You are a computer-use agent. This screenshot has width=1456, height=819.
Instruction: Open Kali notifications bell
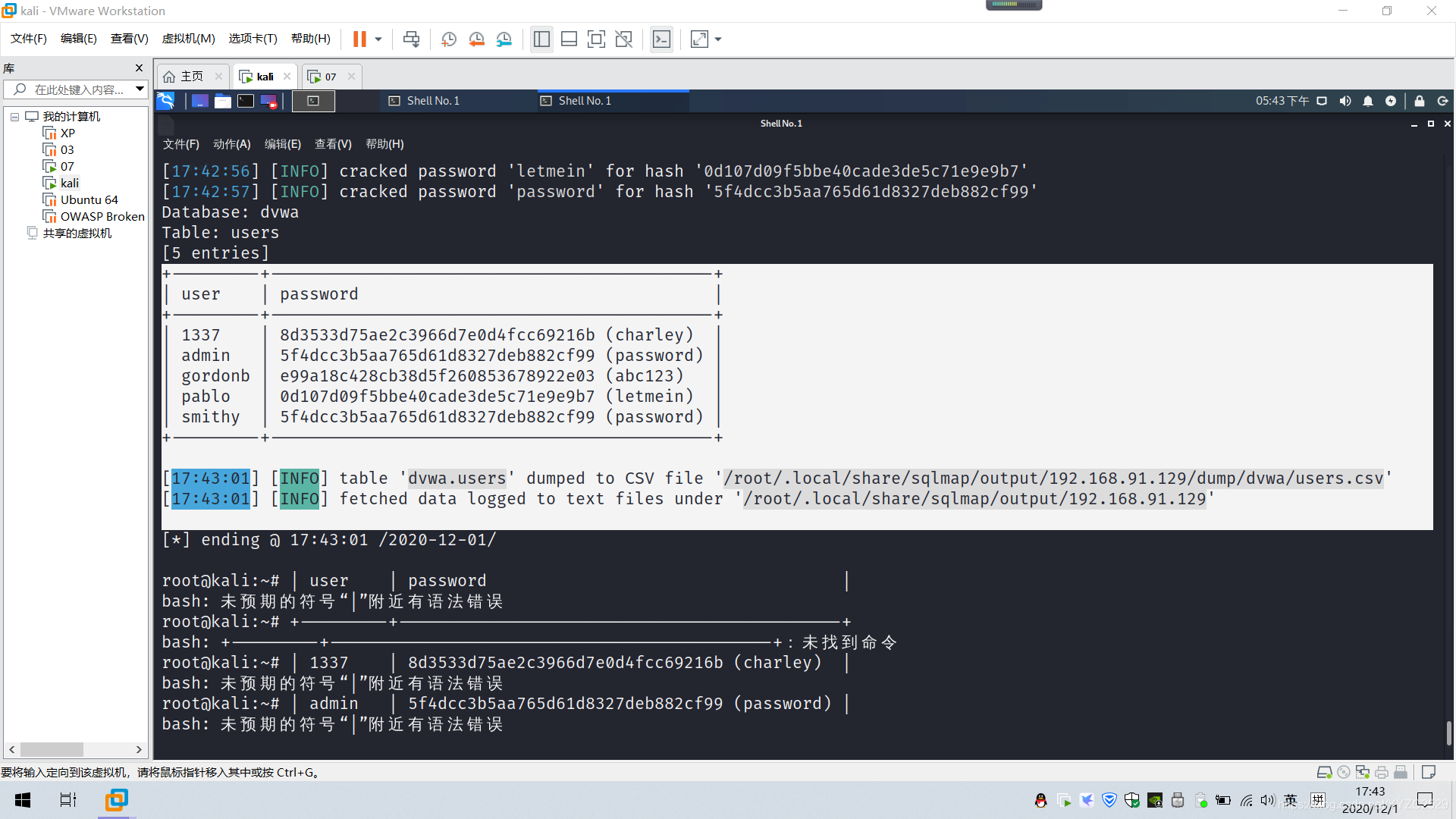coord(1368,101)
